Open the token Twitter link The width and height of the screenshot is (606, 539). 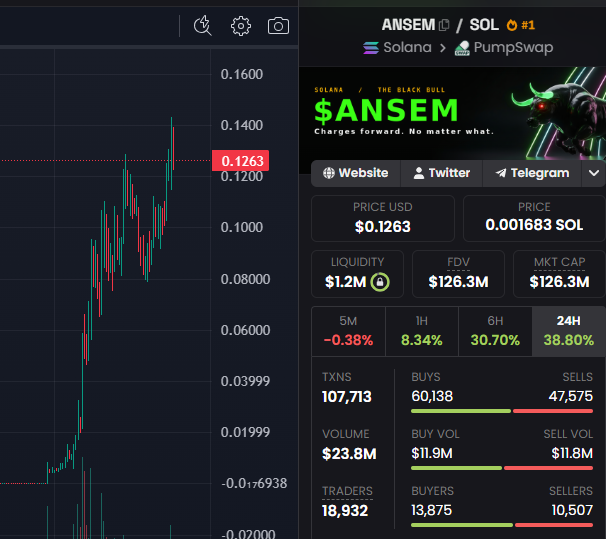coord(441,173)
